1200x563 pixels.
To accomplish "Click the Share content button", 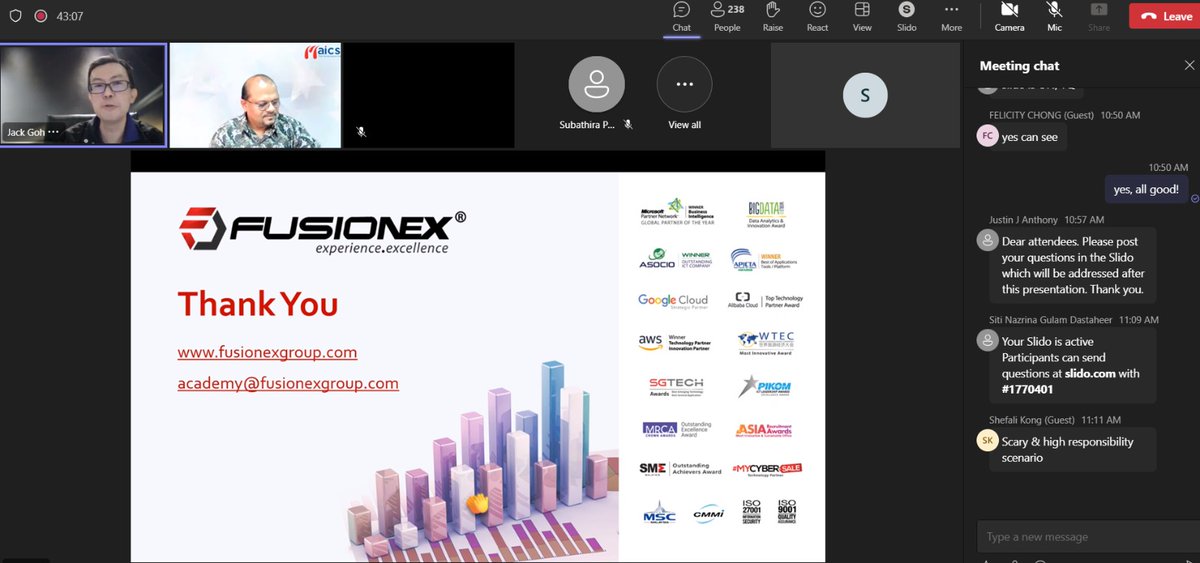I will 1099,16.
